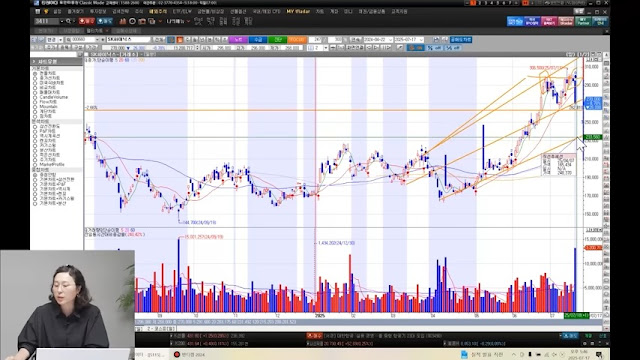Select the first radio button under 기본차트 section

coord(35,73)
